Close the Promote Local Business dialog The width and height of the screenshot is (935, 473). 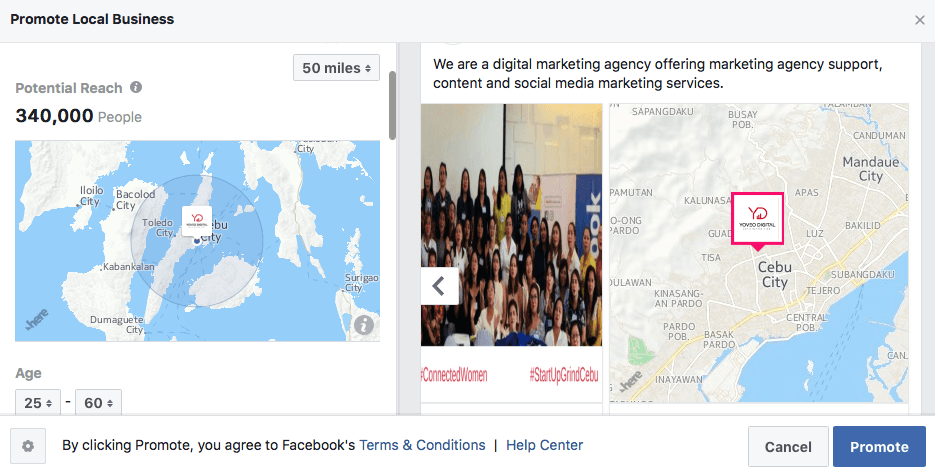pos(919,20)
